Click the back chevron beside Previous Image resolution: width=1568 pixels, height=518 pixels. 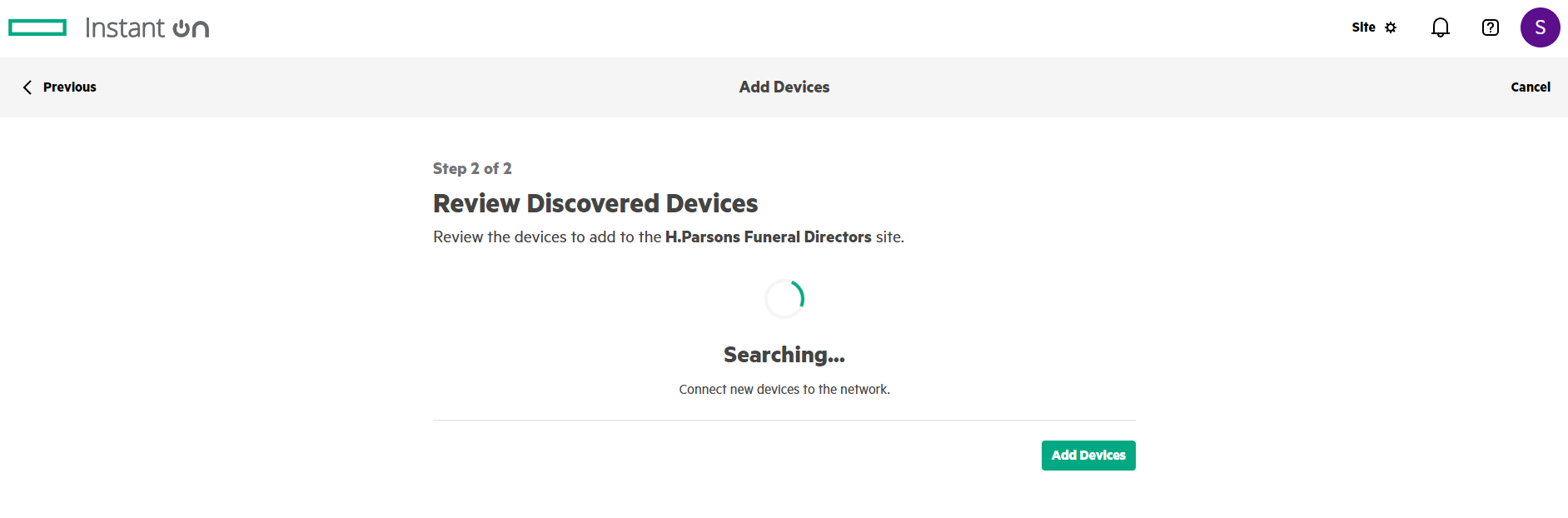coord(27,87)
